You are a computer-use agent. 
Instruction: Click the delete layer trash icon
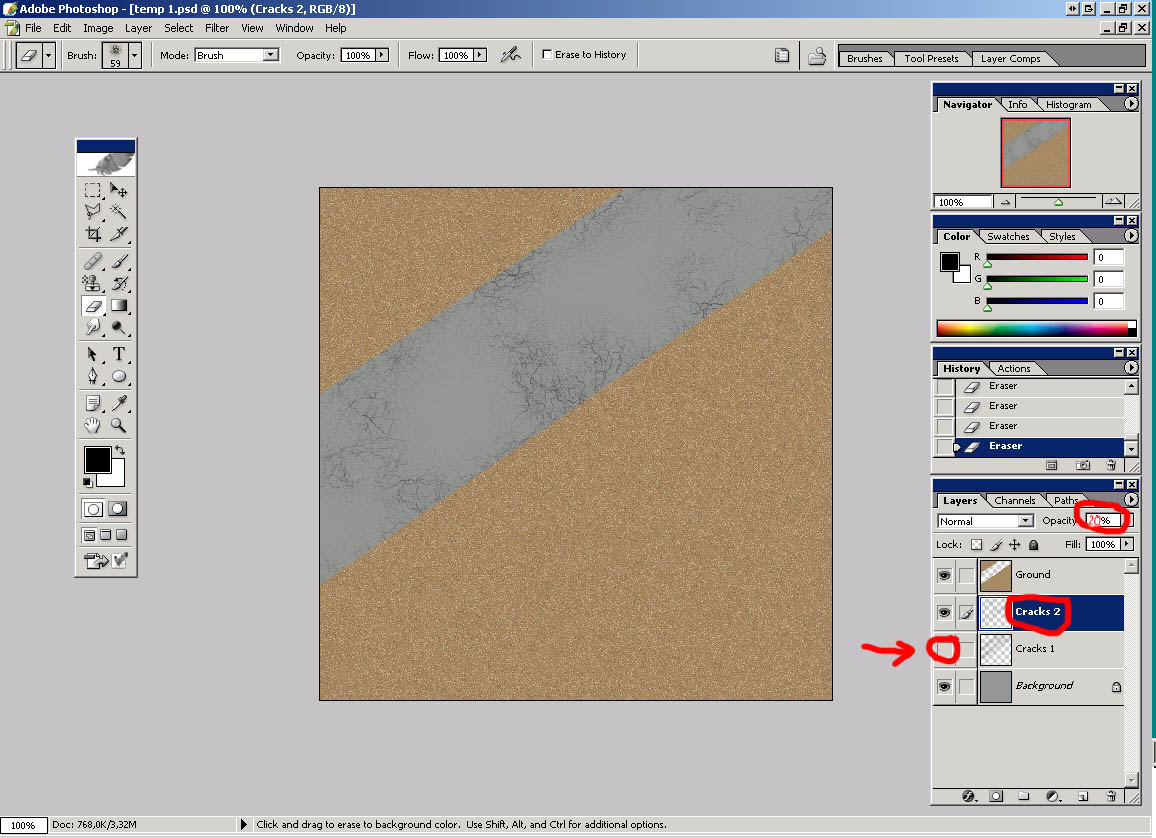coord(1111,797)
